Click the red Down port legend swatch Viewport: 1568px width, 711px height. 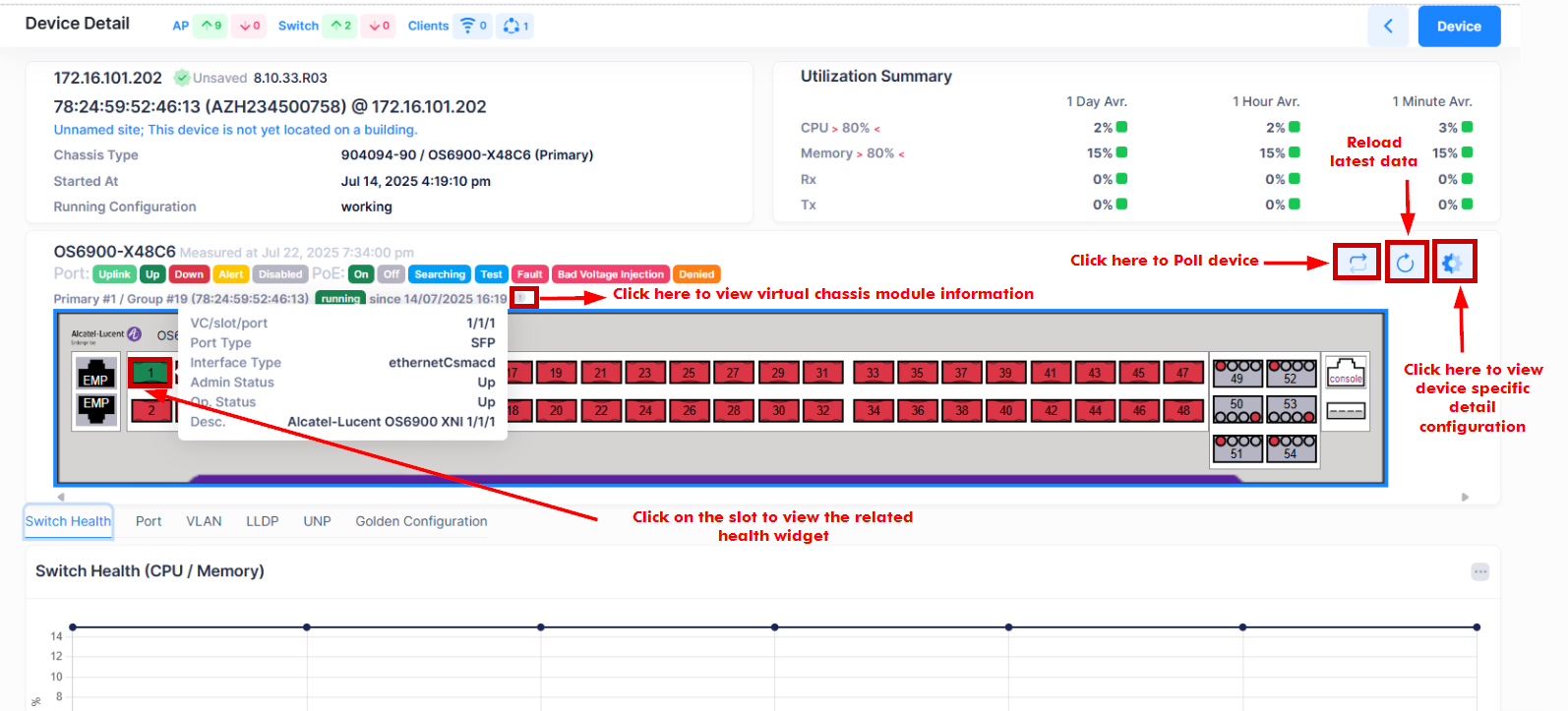[189, 274]
